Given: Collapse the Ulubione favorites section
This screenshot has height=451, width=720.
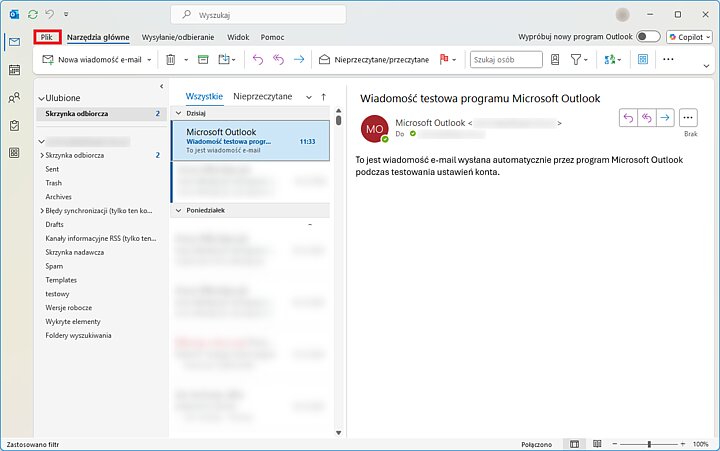Looking at the screenshot, I should click(41, 98).
